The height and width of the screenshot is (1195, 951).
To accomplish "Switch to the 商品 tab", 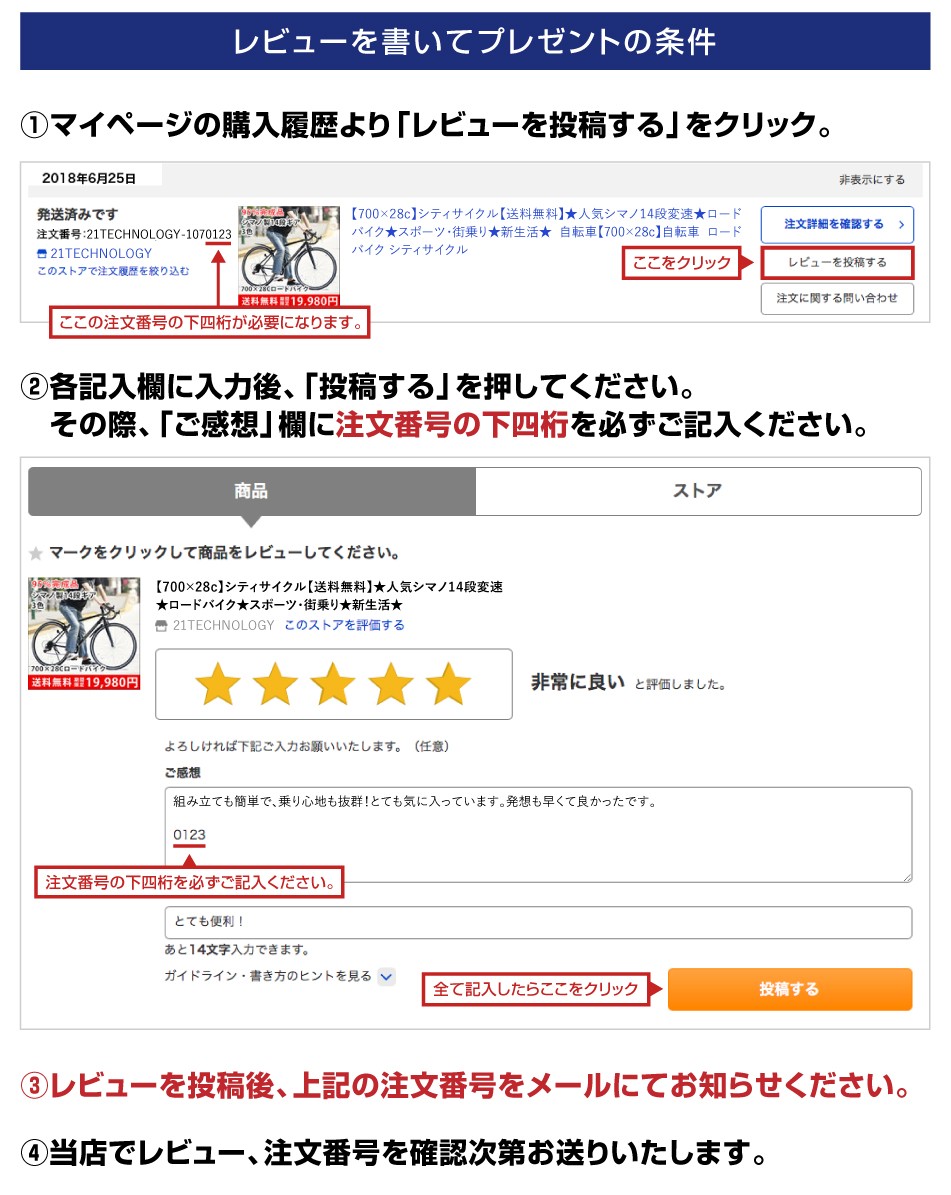I will 251,491.
